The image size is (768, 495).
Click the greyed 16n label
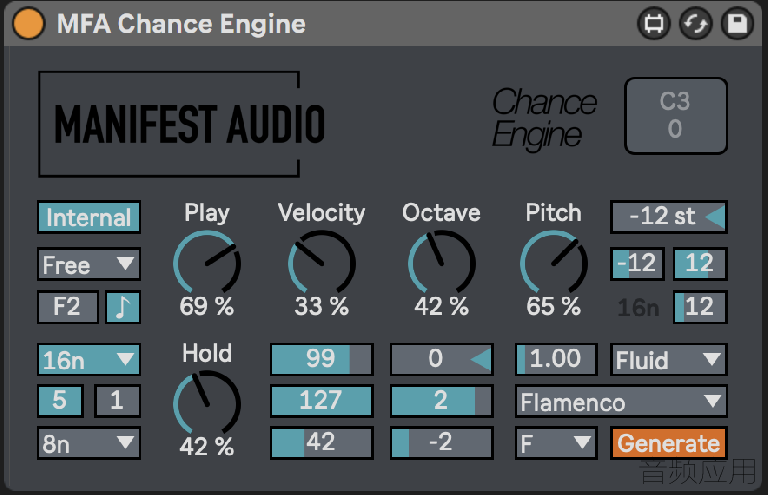point(638,308)
